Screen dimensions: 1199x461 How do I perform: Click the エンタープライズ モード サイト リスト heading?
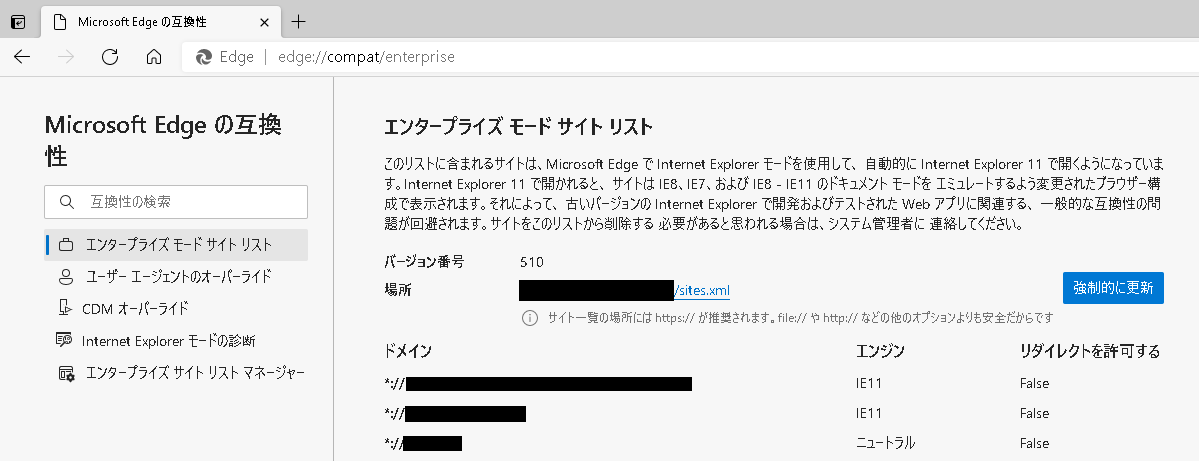pos(518,126)
